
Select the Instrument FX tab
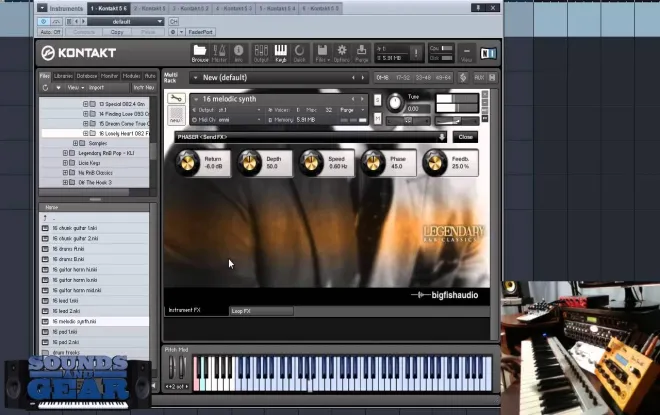click(196, 310)
